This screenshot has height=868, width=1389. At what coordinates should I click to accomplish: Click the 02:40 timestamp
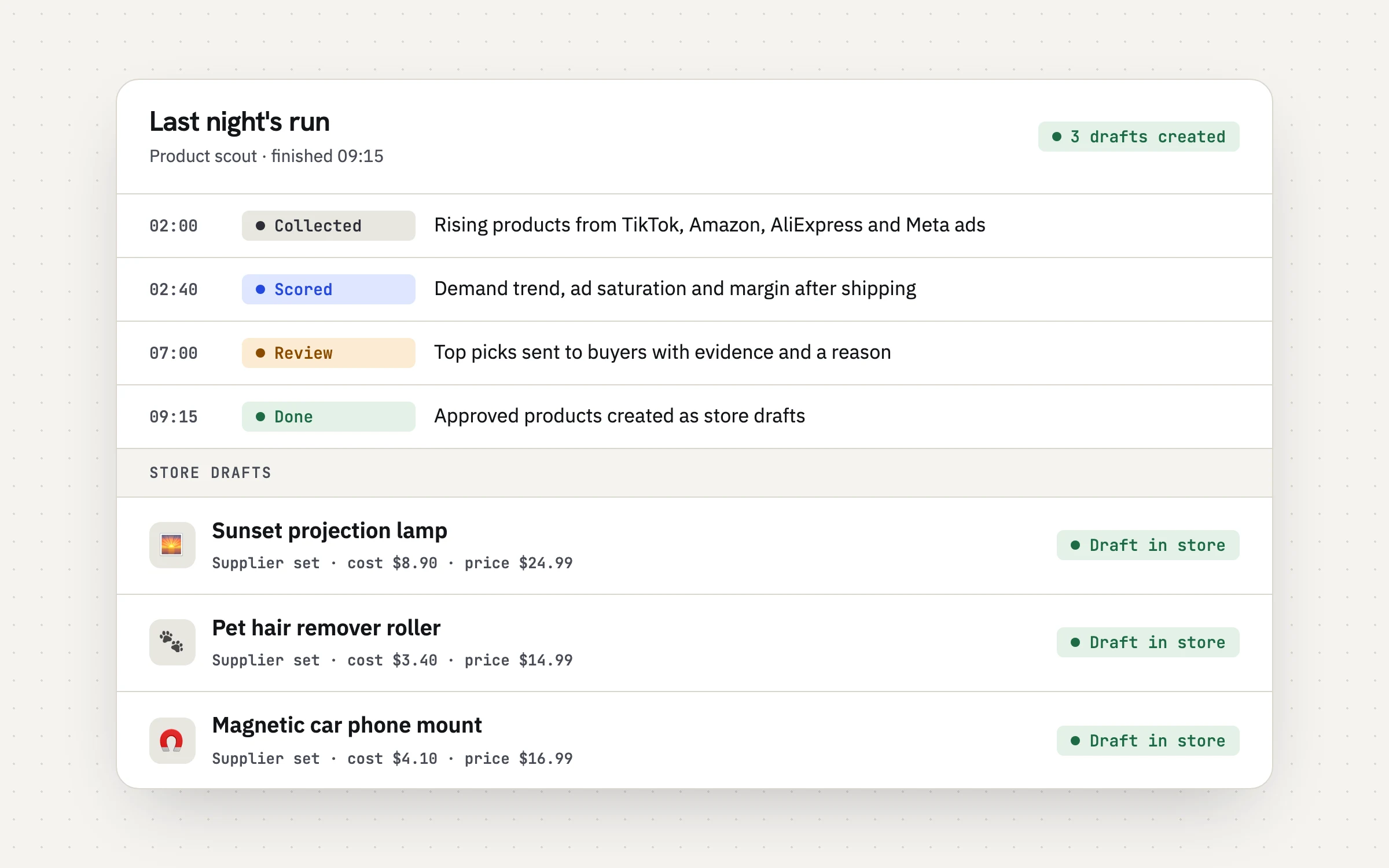pos(174,289)
